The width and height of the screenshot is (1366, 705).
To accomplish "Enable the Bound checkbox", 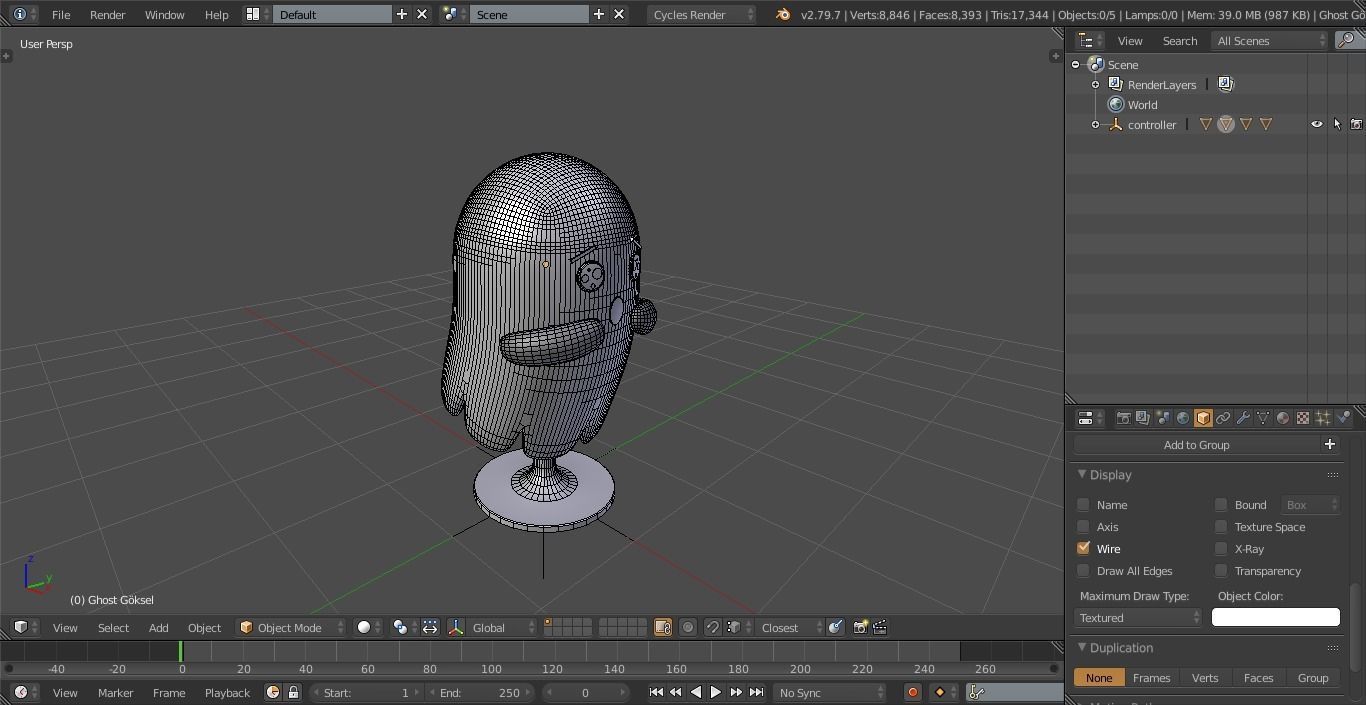I will click(x=1221, y=505).
